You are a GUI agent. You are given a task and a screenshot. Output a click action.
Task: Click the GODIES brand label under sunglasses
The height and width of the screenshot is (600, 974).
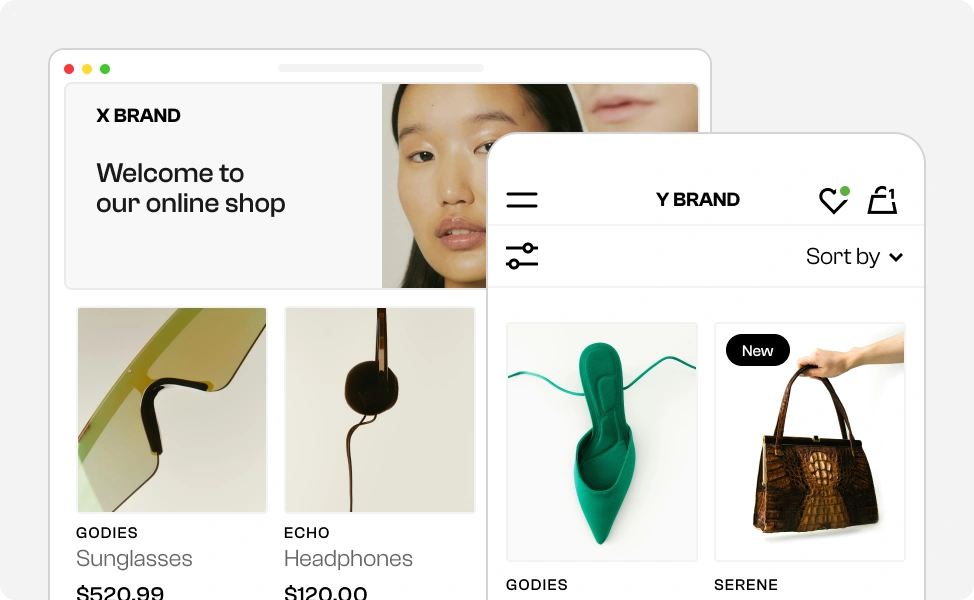(107, 533)
